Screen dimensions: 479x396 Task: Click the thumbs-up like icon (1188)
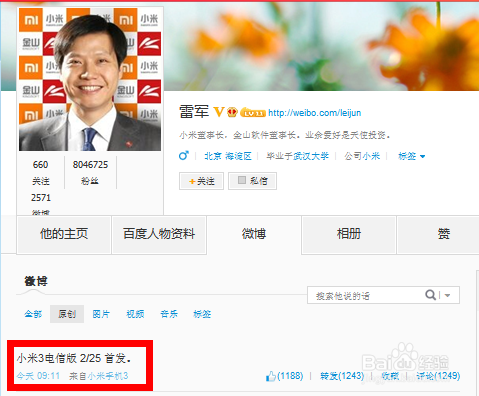tap(271, 376)
